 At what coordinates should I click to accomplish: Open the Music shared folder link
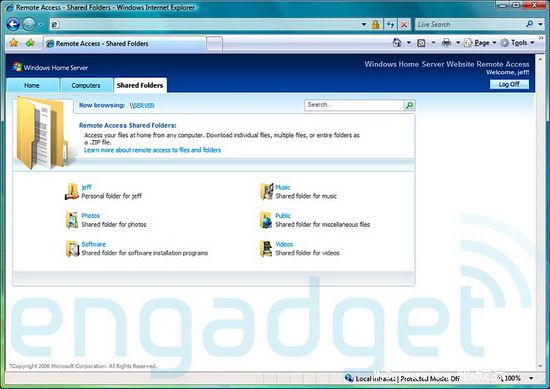(x=283, y=187)
